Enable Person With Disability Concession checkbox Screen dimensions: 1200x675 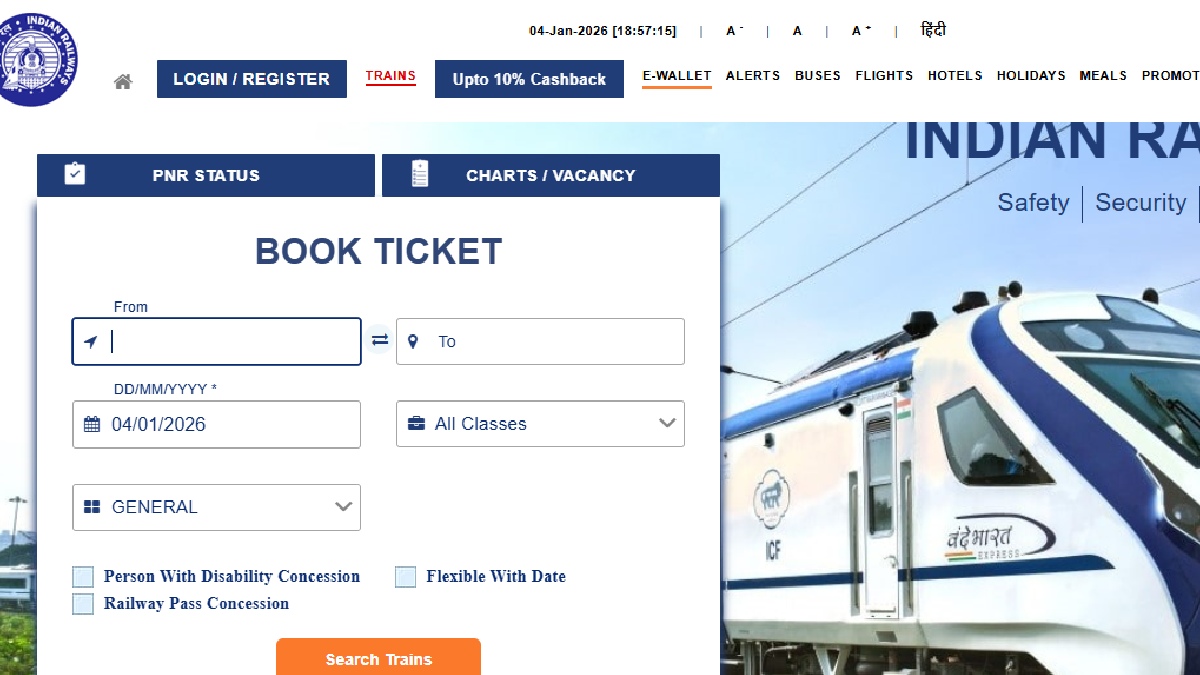click(x=83, y=577)
